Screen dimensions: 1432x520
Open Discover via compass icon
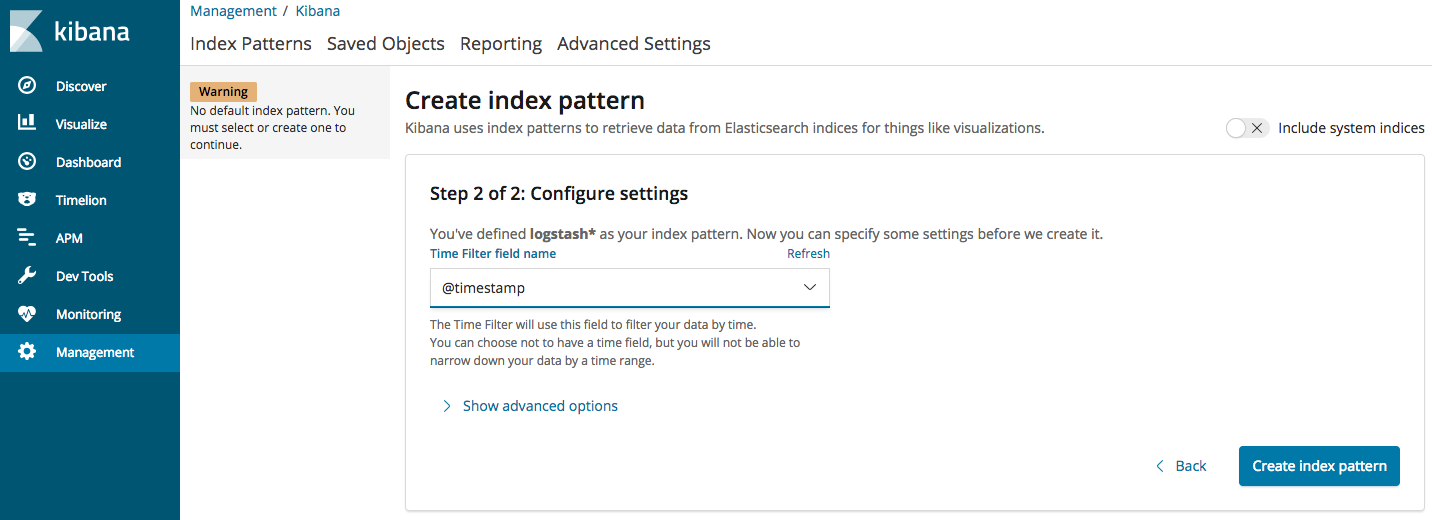click(27, 86)
